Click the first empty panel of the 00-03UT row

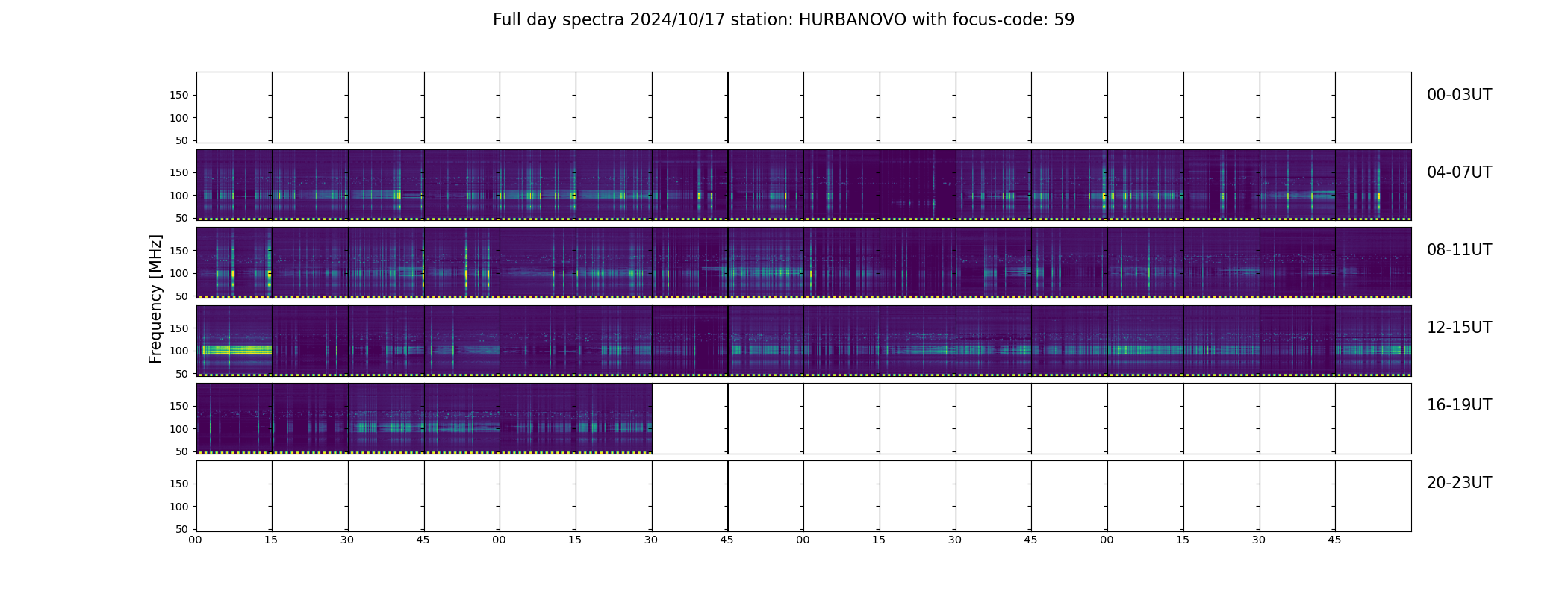point(234,107)
